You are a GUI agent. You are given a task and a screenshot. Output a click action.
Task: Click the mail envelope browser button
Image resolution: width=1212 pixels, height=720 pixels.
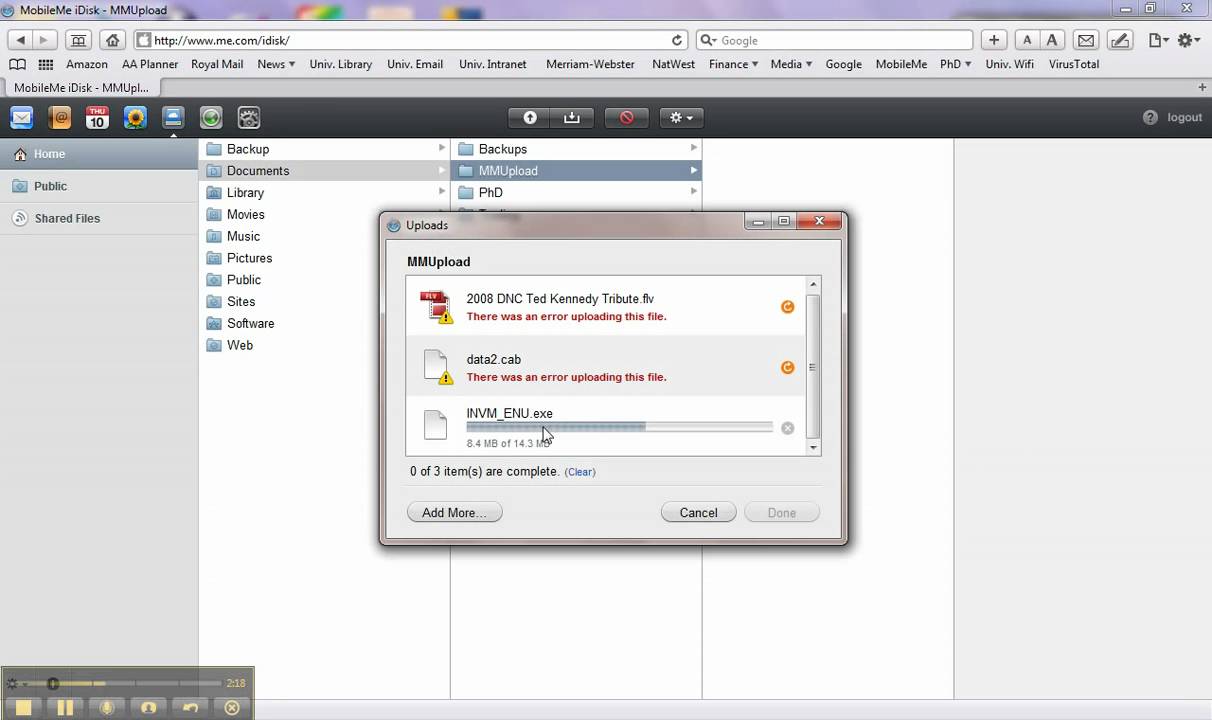tap(1087, 40)
